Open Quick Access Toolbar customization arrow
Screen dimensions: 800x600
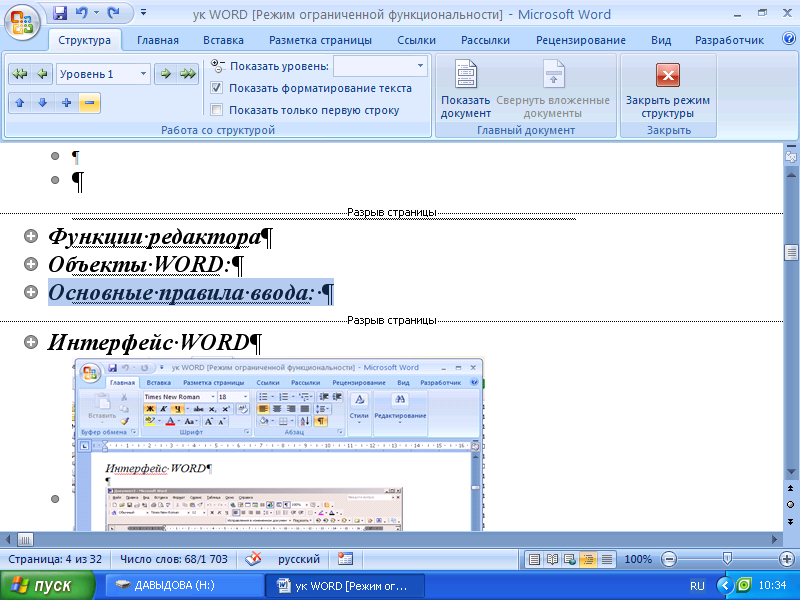click(143, 13)
